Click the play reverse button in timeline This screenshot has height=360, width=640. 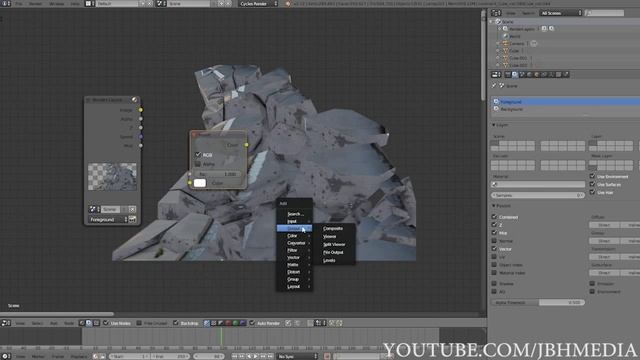(249, 356)
